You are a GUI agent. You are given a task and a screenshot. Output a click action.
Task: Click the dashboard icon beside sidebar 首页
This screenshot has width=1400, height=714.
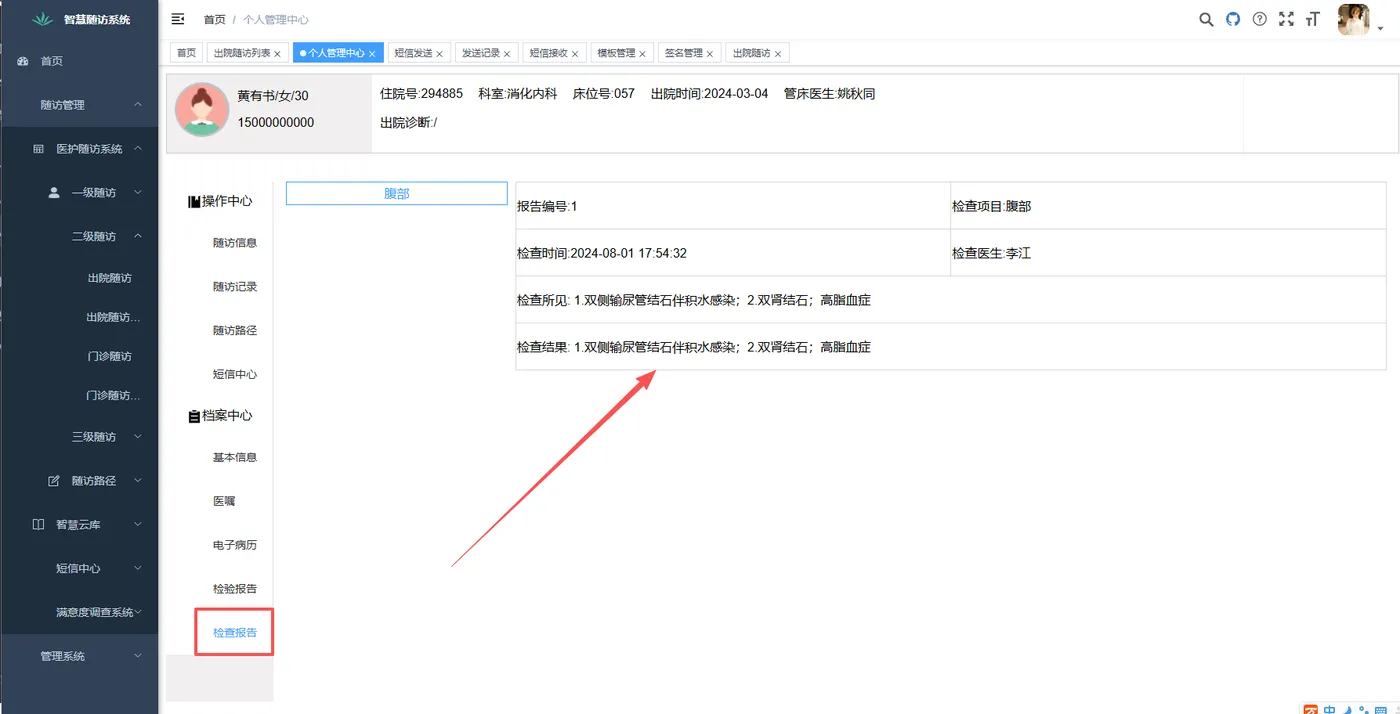point(23,61)
